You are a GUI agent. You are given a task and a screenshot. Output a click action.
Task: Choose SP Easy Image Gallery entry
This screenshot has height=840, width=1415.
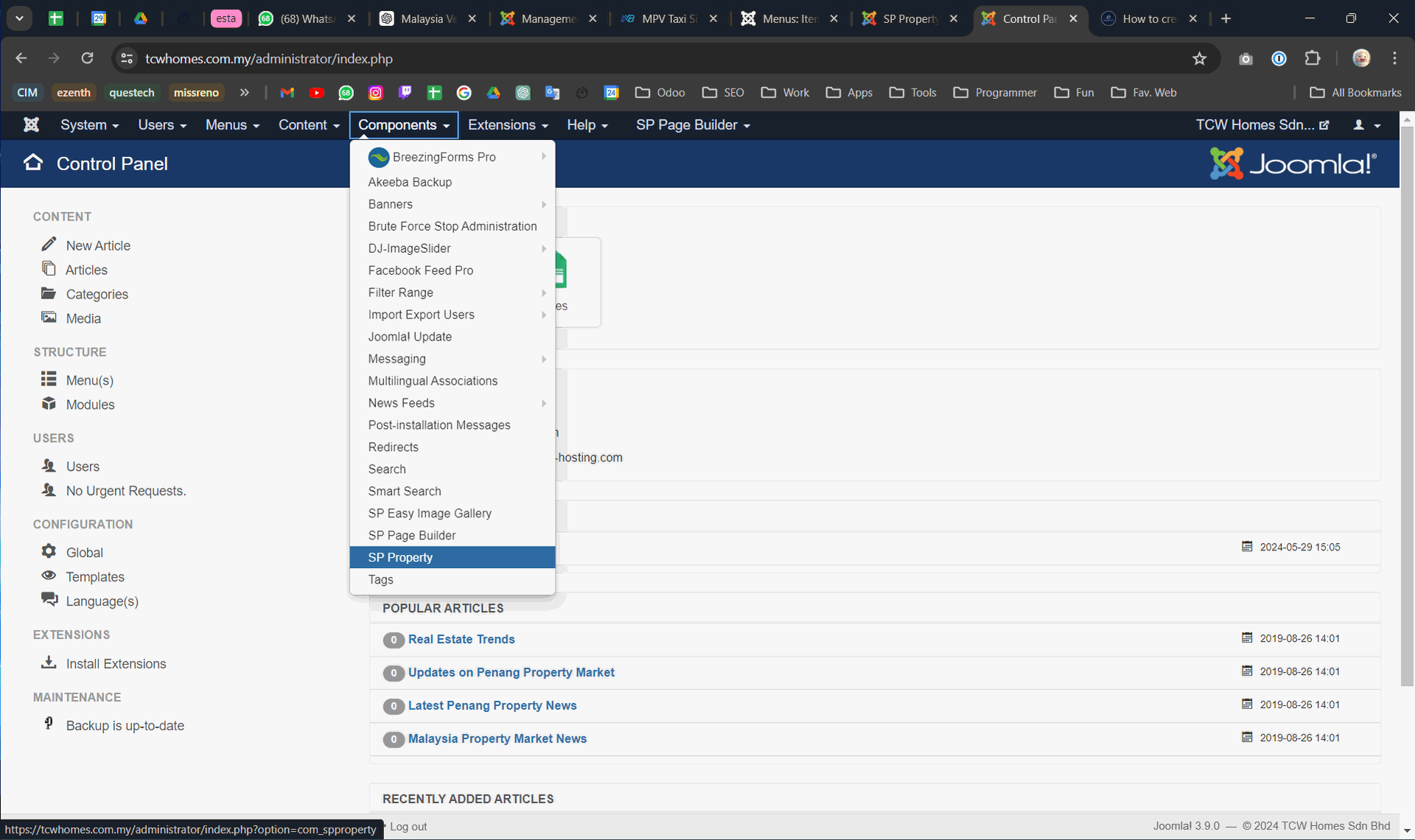[453, 514]
